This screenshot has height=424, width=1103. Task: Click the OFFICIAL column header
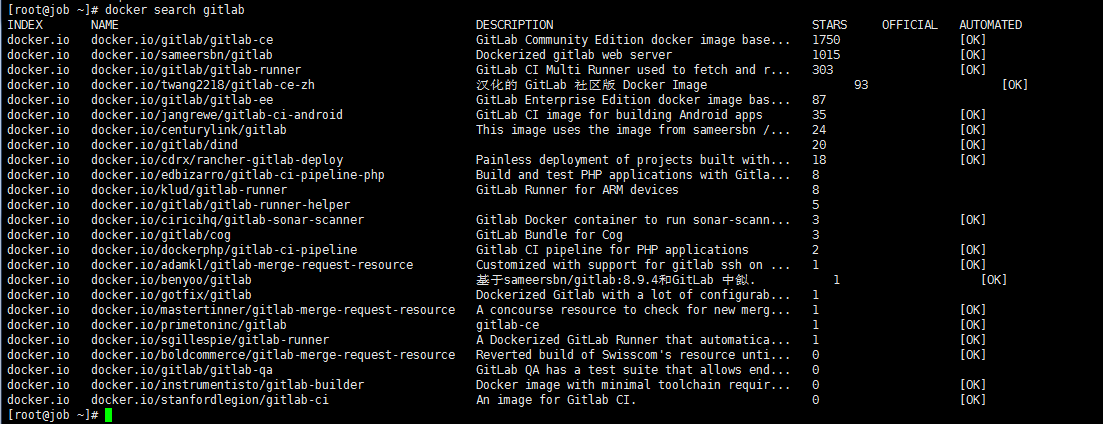click(909, 25)
